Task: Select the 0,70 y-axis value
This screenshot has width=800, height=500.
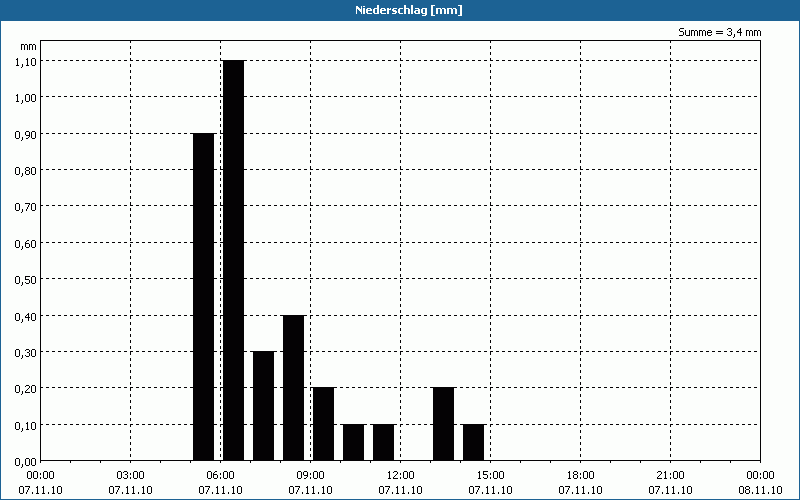Action: pyautogui.click(x=26, y=207)
